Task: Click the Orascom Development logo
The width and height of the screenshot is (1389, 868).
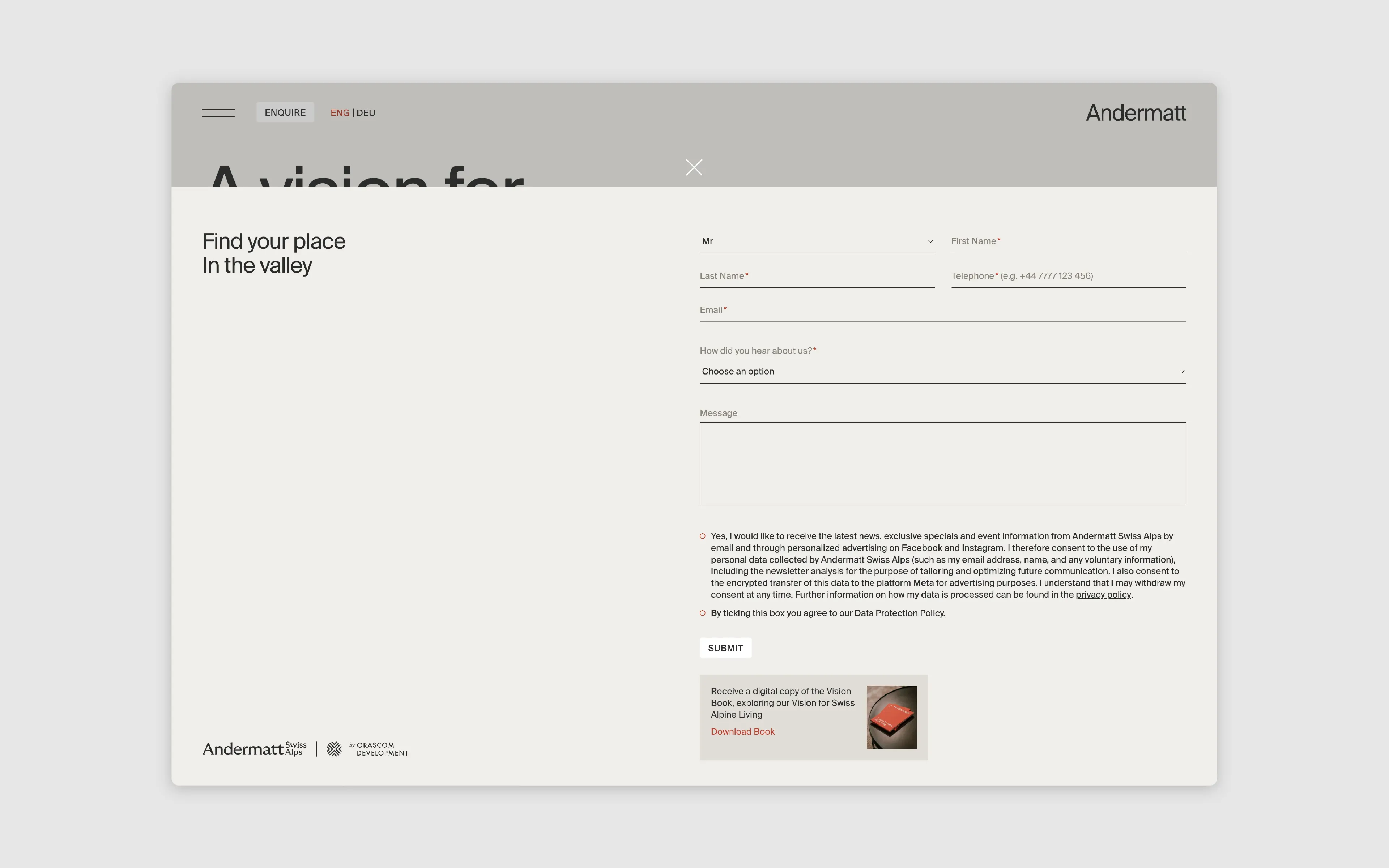Action: pos(367,749)
